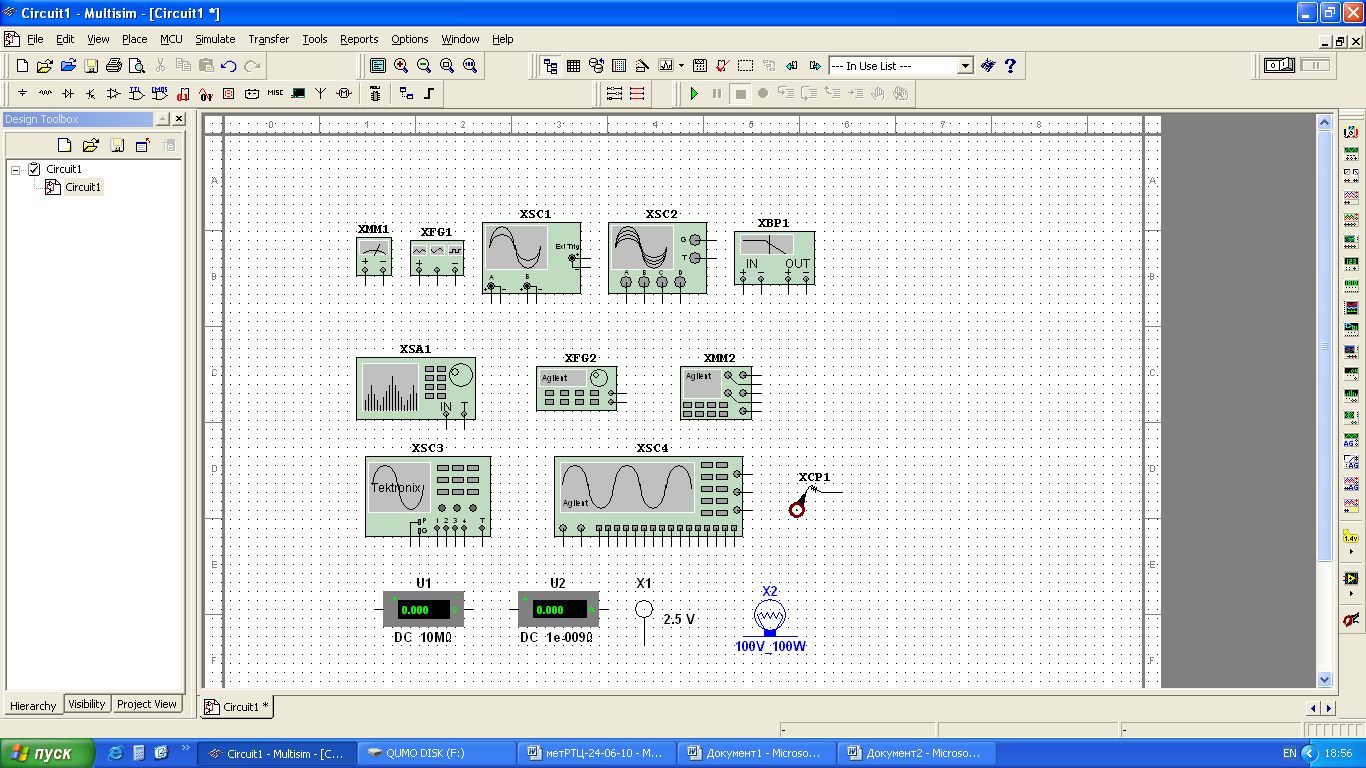Click the instruments toolbar oscilloscope icon

(1351, 198)
